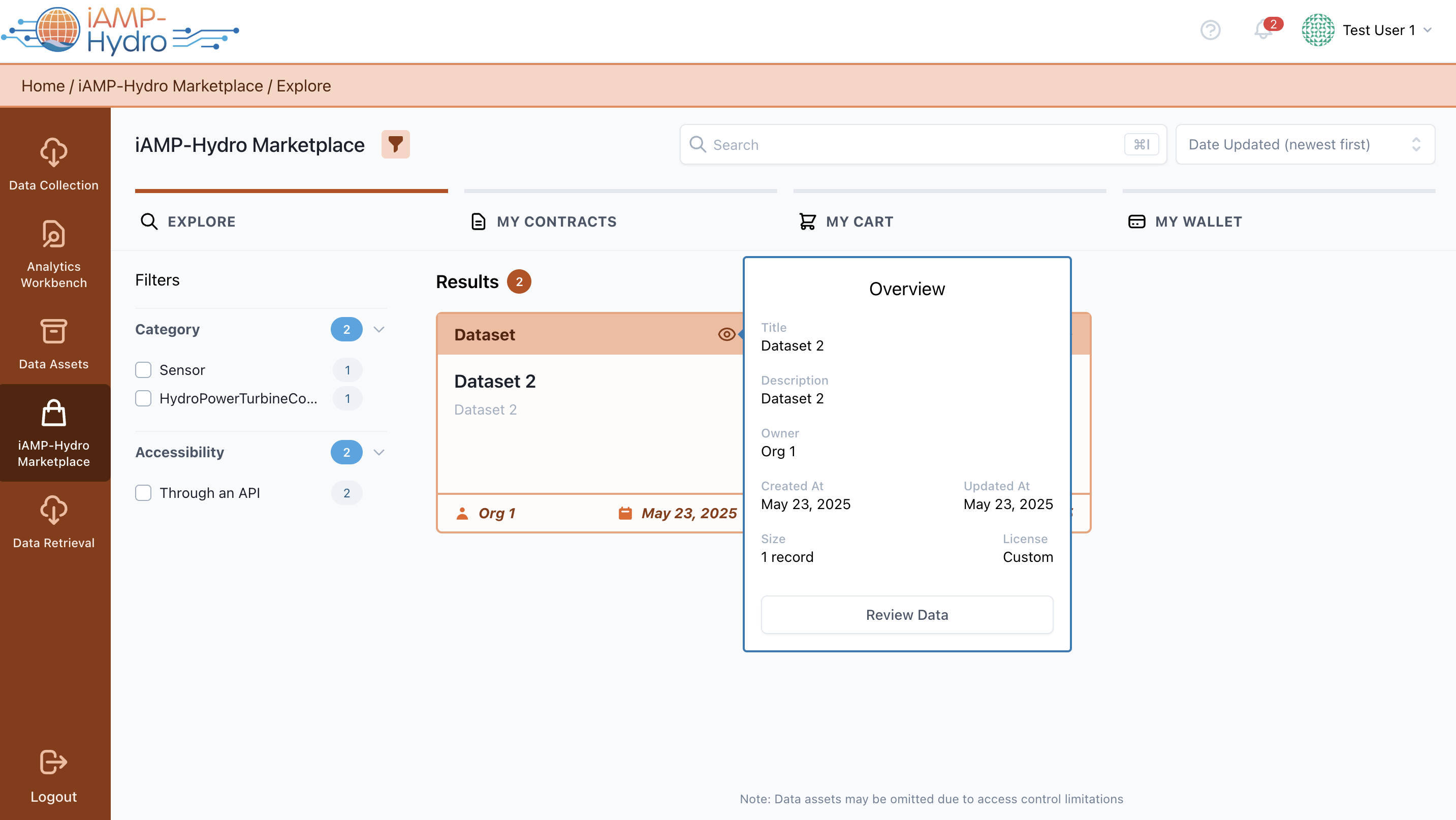Enable the Through an API filter
Viewport: 1456px width, 820px height.
tap(144, 493)
